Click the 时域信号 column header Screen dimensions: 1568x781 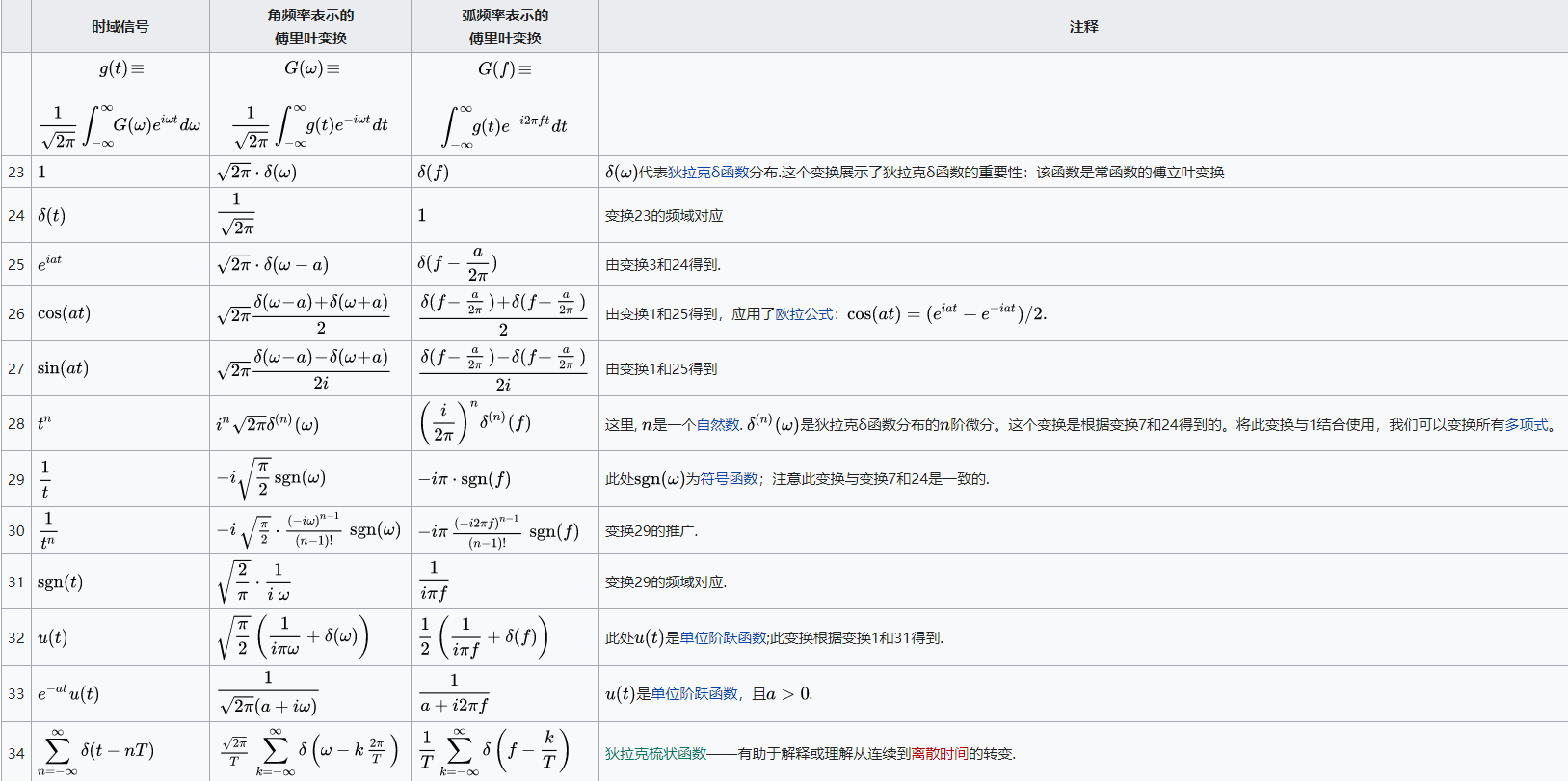click(x=120, y=26)
